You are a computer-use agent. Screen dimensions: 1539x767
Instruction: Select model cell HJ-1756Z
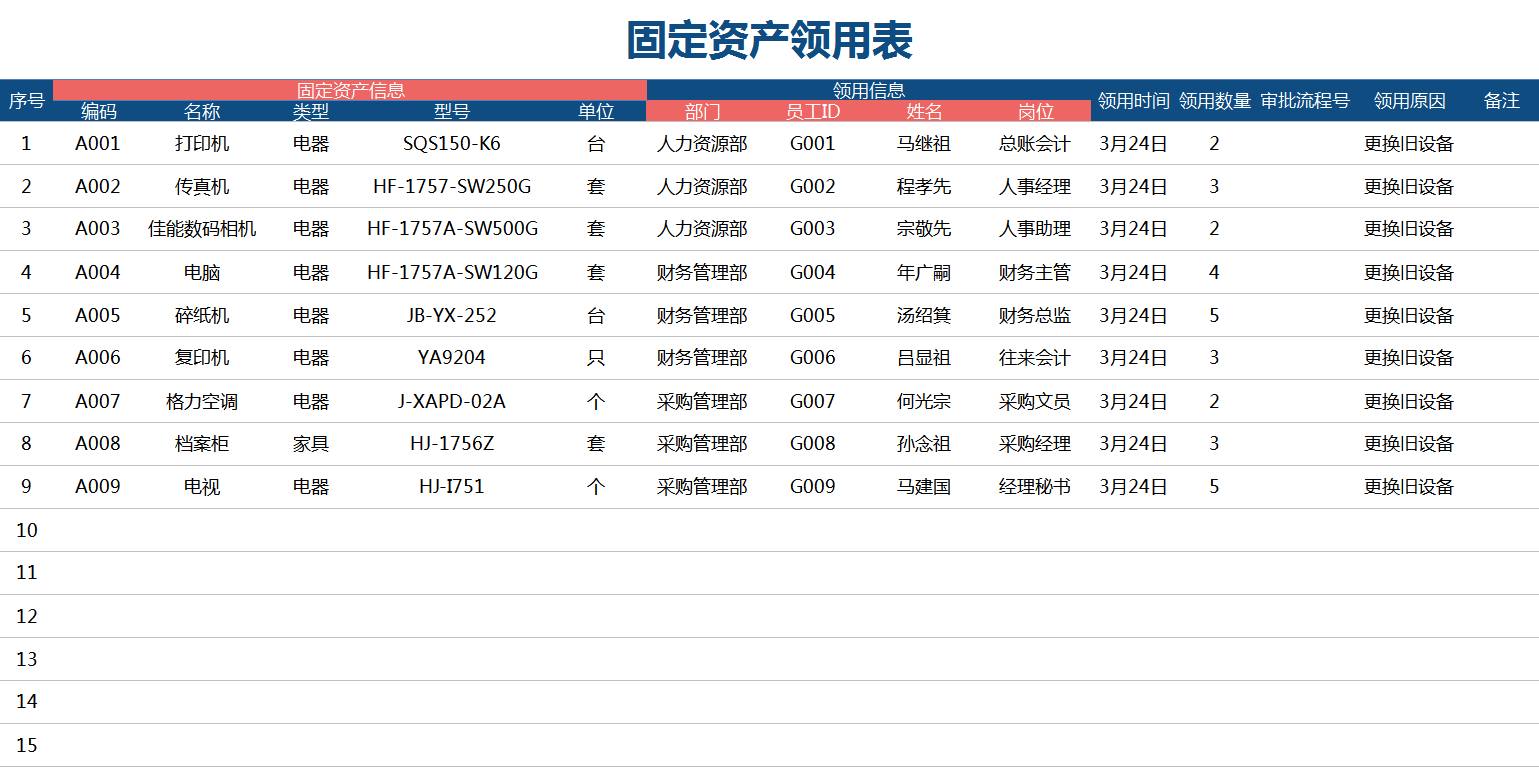(x=452, y=443)
